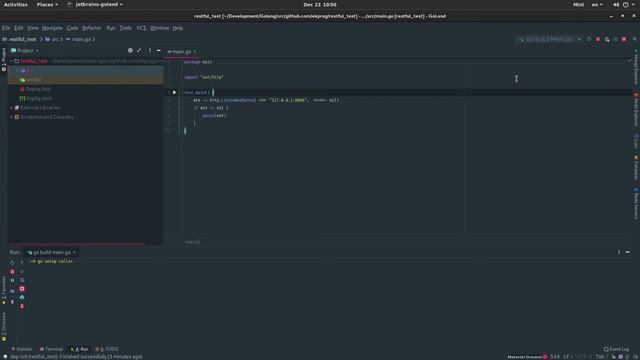Image resolution: width=640 pixels, height=360 pixels.
Task: Open Project view mode dropdown
Action: pyautogui.click(x=25, y=51)
